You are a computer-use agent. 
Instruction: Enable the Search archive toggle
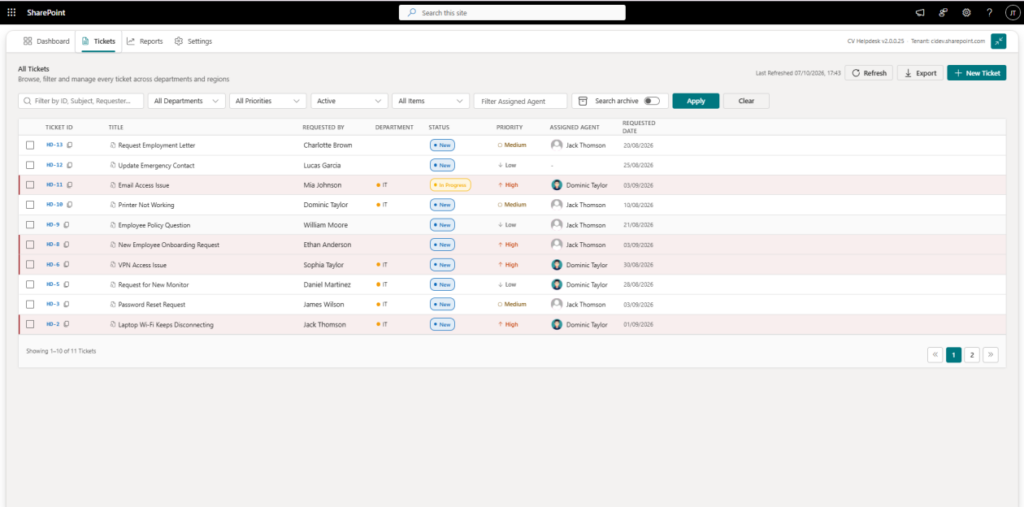click(652, 101)
